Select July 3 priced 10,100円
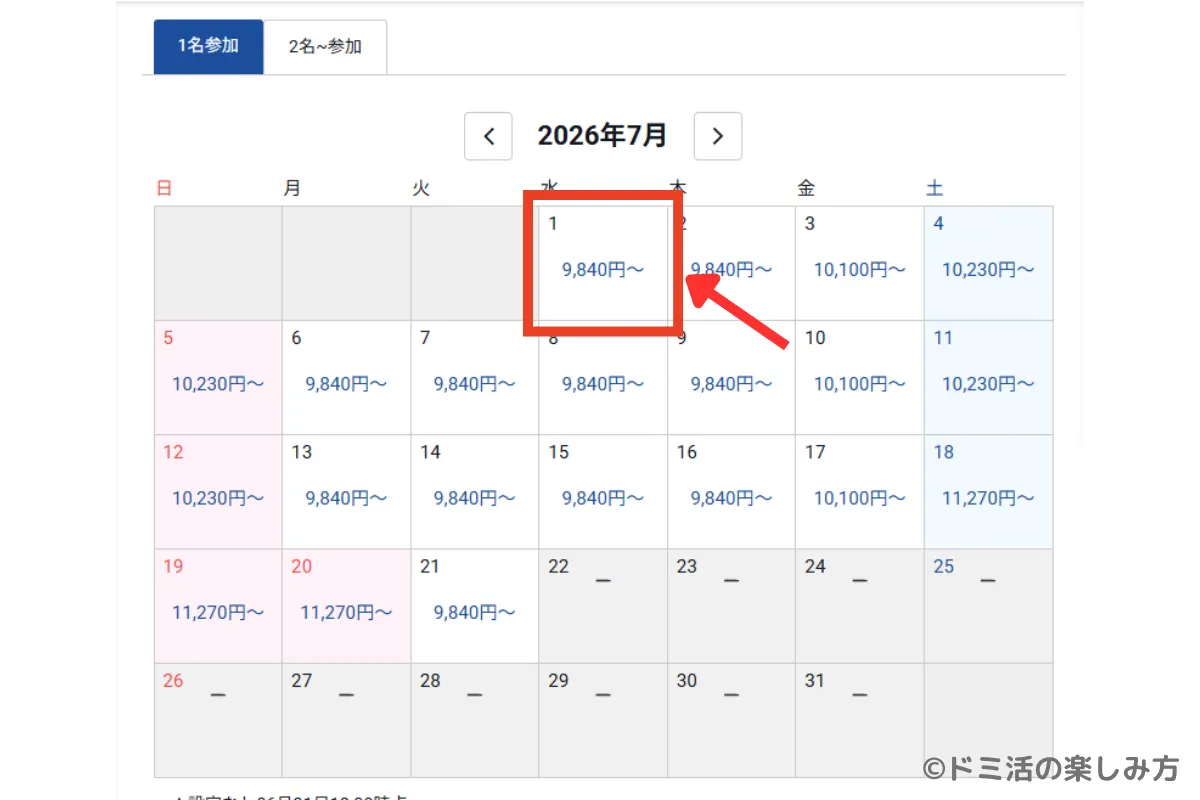The image size is (1200, 800). pos(860,264)
